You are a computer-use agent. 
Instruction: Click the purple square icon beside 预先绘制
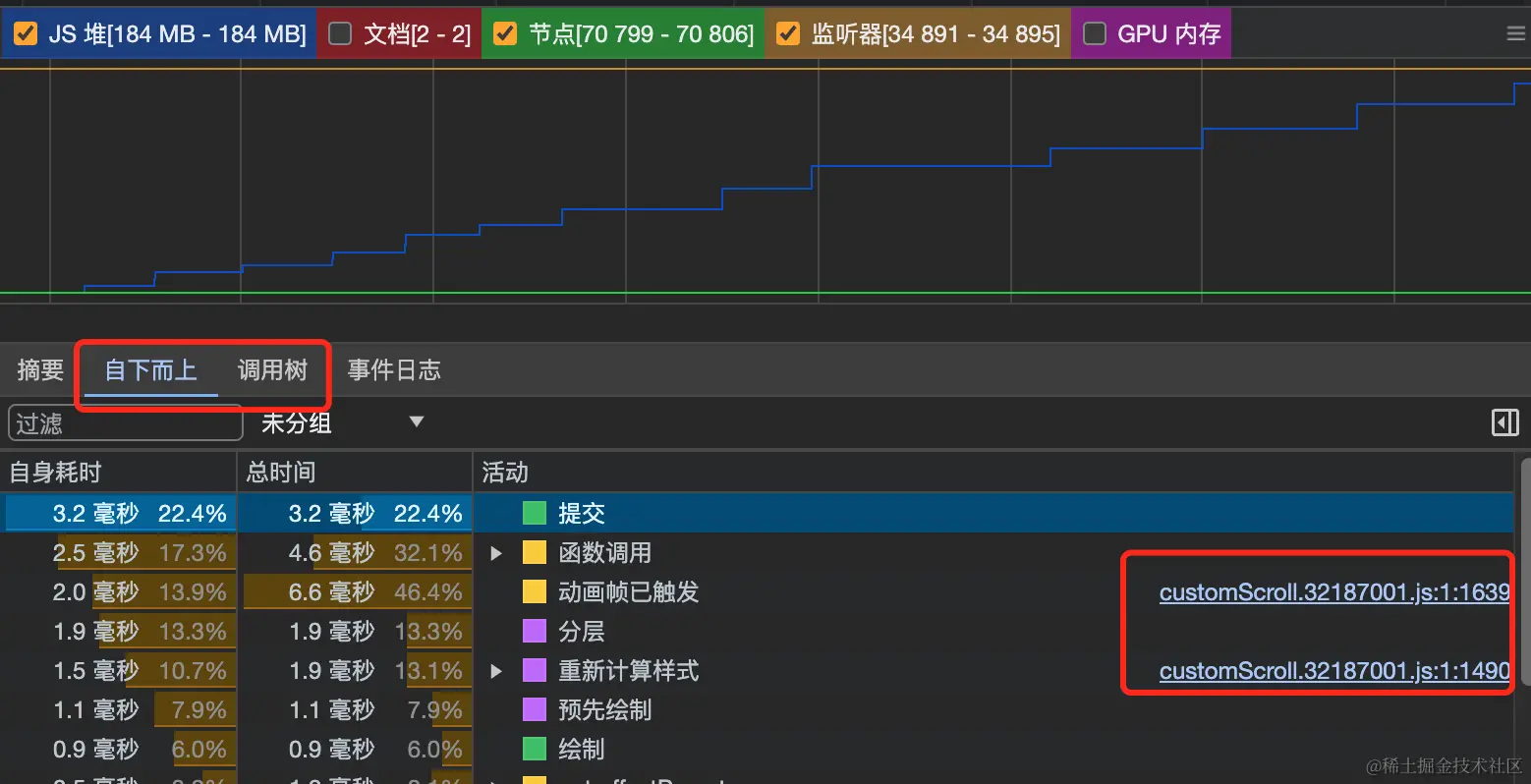534,709
